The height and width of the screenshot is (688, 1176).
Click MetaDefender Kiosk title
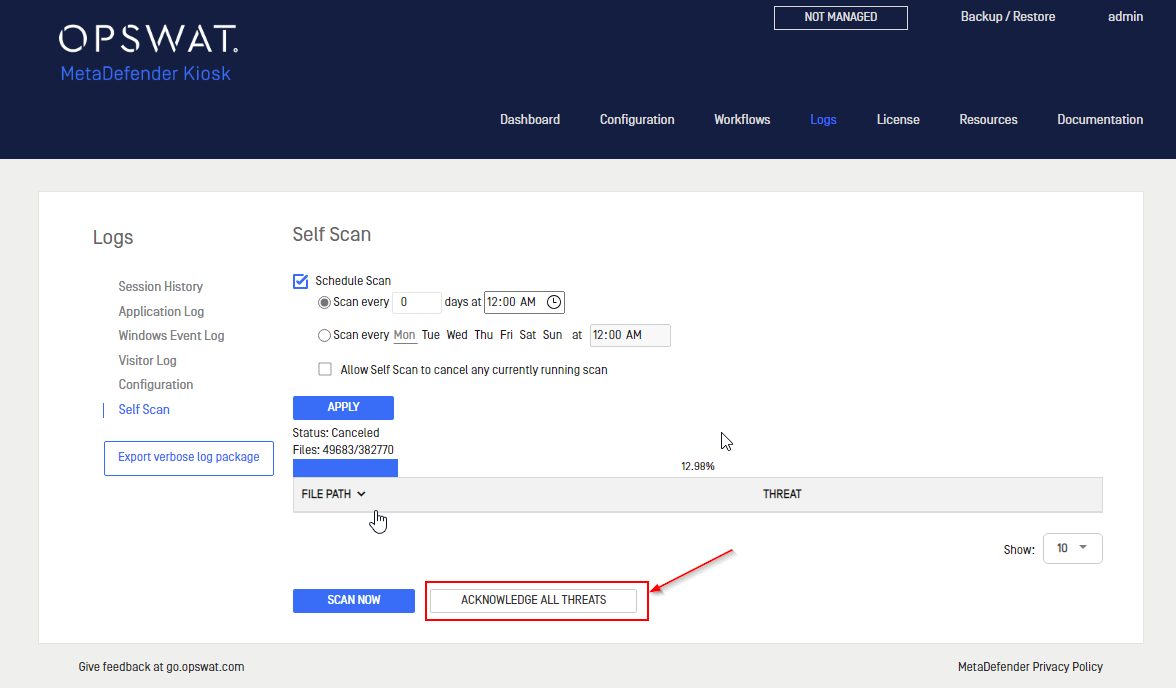146,74
